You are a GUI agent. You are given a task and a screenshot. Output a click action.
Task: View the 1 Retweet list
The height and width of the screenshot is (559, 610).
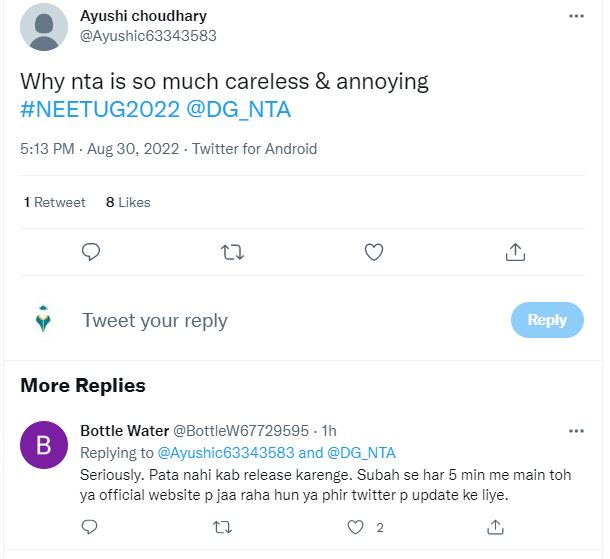(55, 202)
